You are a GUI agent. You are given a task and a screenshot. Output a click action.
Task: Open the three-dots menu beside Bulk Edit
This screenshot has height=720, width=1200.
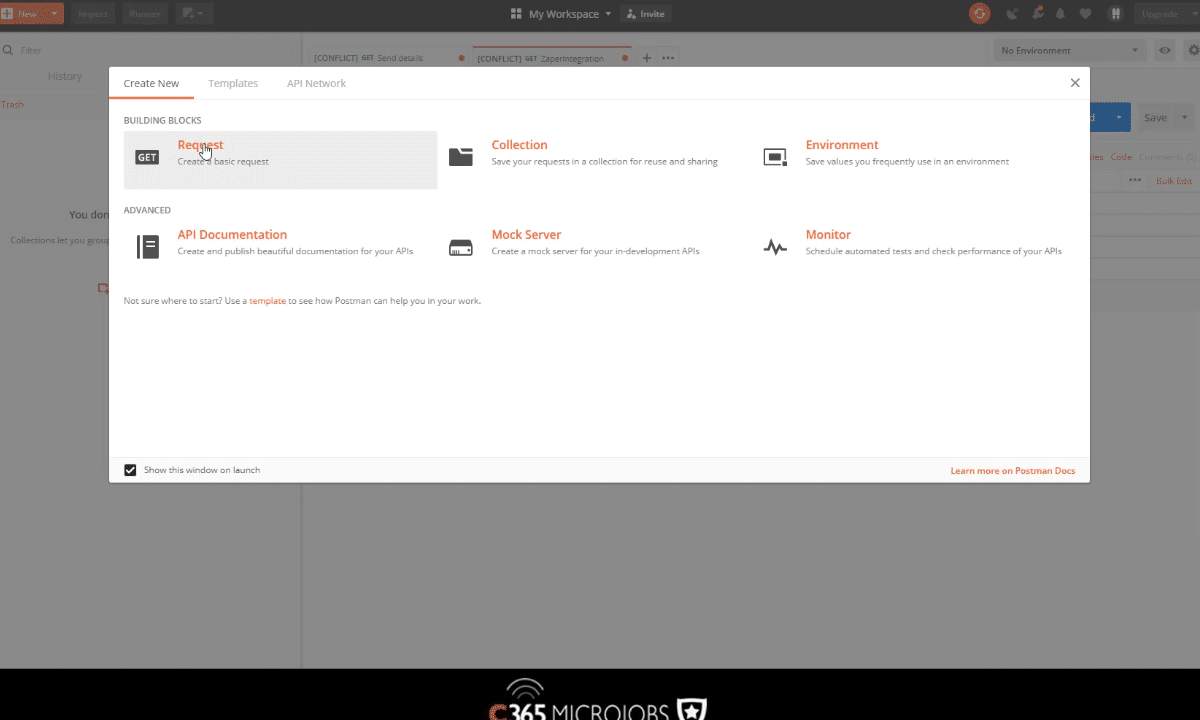(x=1135, y=181)
